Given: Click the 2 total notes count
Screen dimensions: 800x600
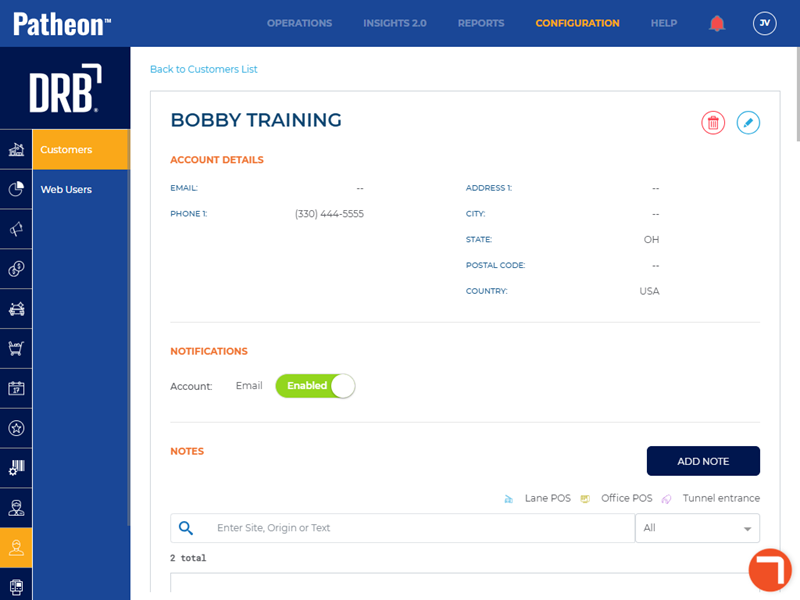Looking at the screenshot, I should 188,558.
